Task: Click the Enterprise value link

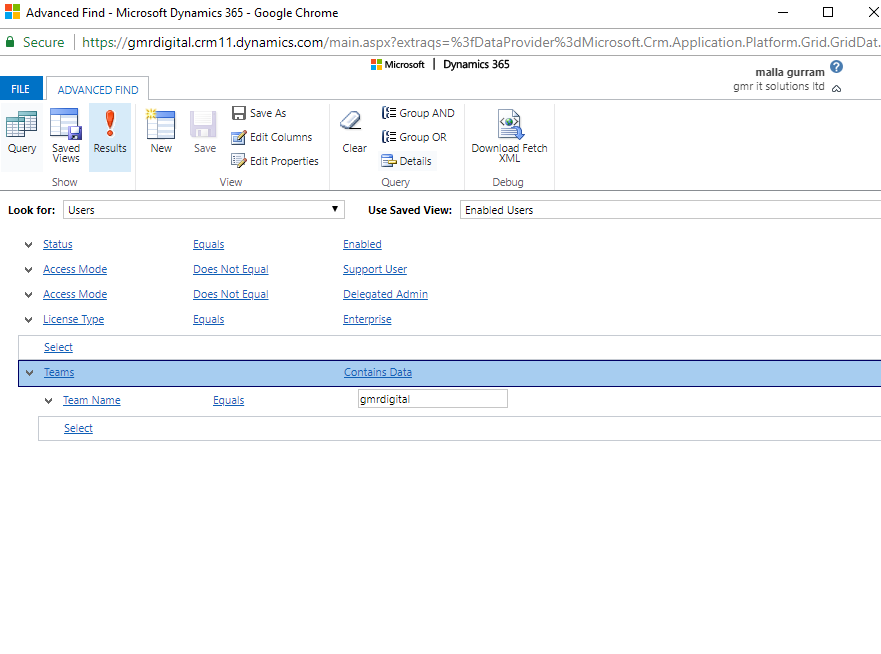Action: 367,319
